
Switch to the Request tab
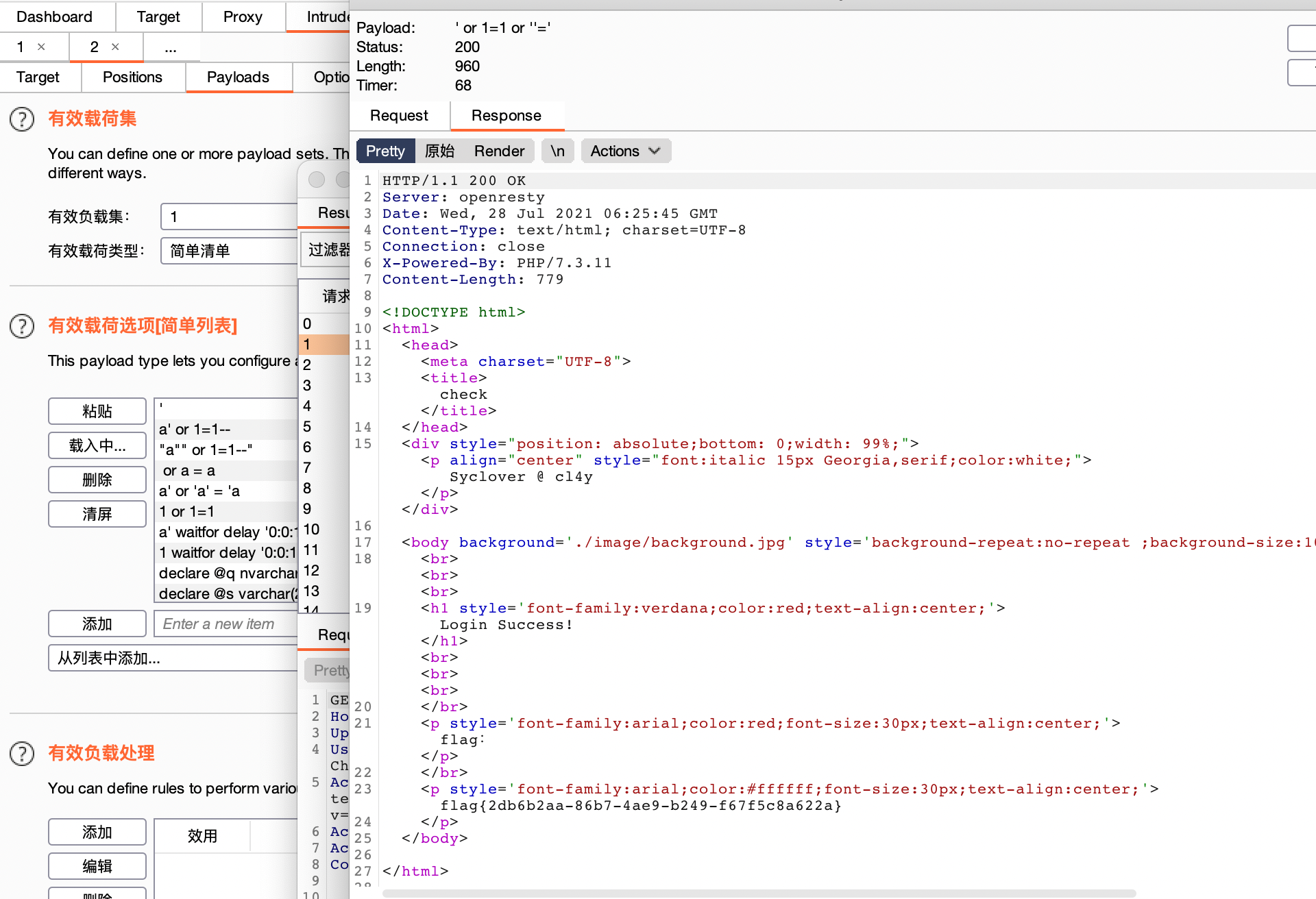[399, 115]
